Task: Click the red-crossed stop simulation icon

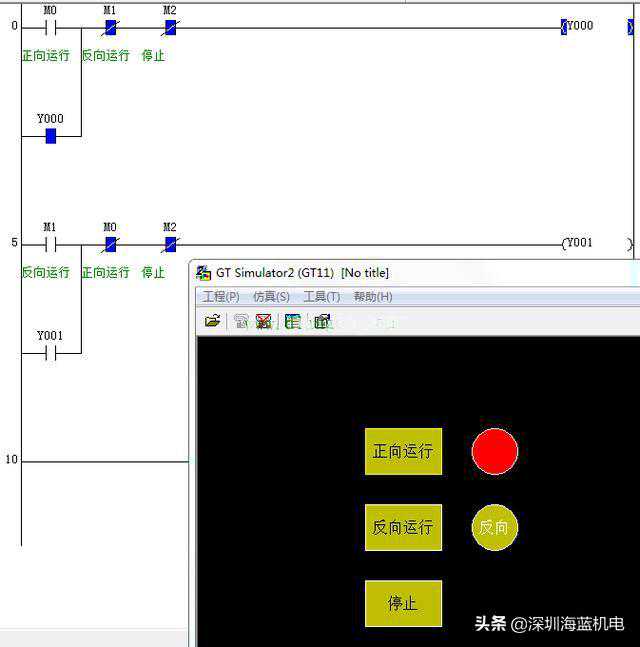Action: tap(263, 321)
